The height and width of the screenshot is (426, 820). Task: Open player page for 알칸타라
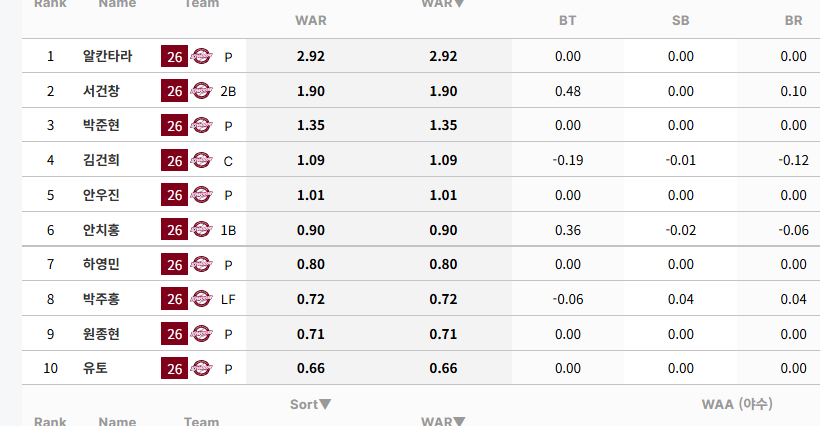(x=108, y=56)
